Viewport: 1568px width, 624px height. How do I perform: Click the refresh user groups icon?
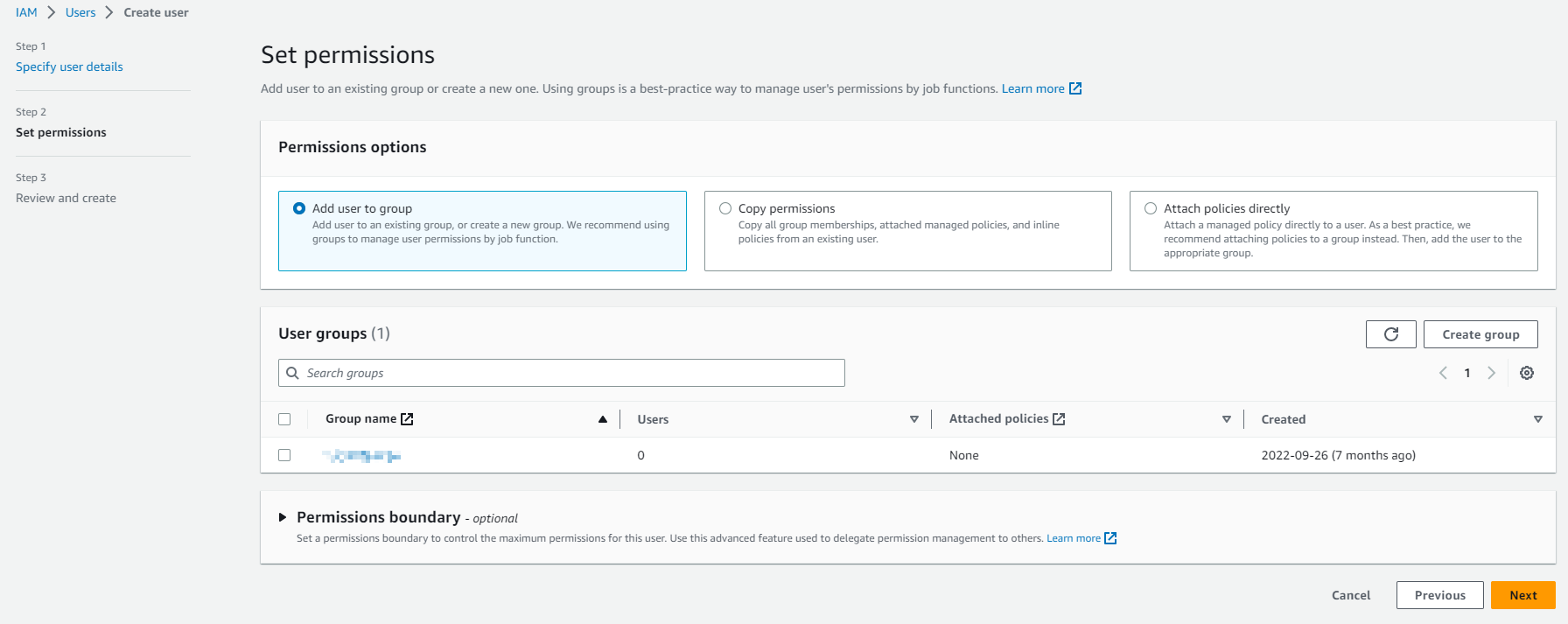tap(1390, 334)
